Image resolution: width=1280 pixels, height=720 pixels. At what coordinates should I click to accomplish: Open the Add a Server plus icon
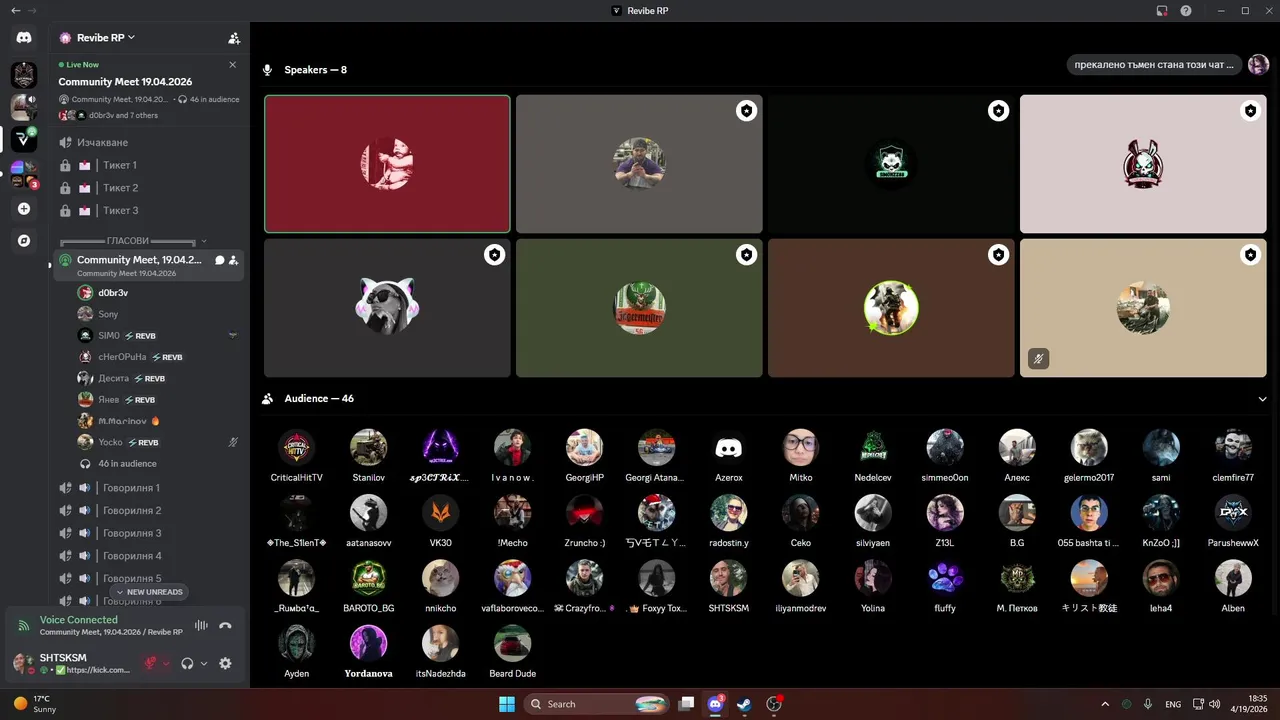coord(24,209)
